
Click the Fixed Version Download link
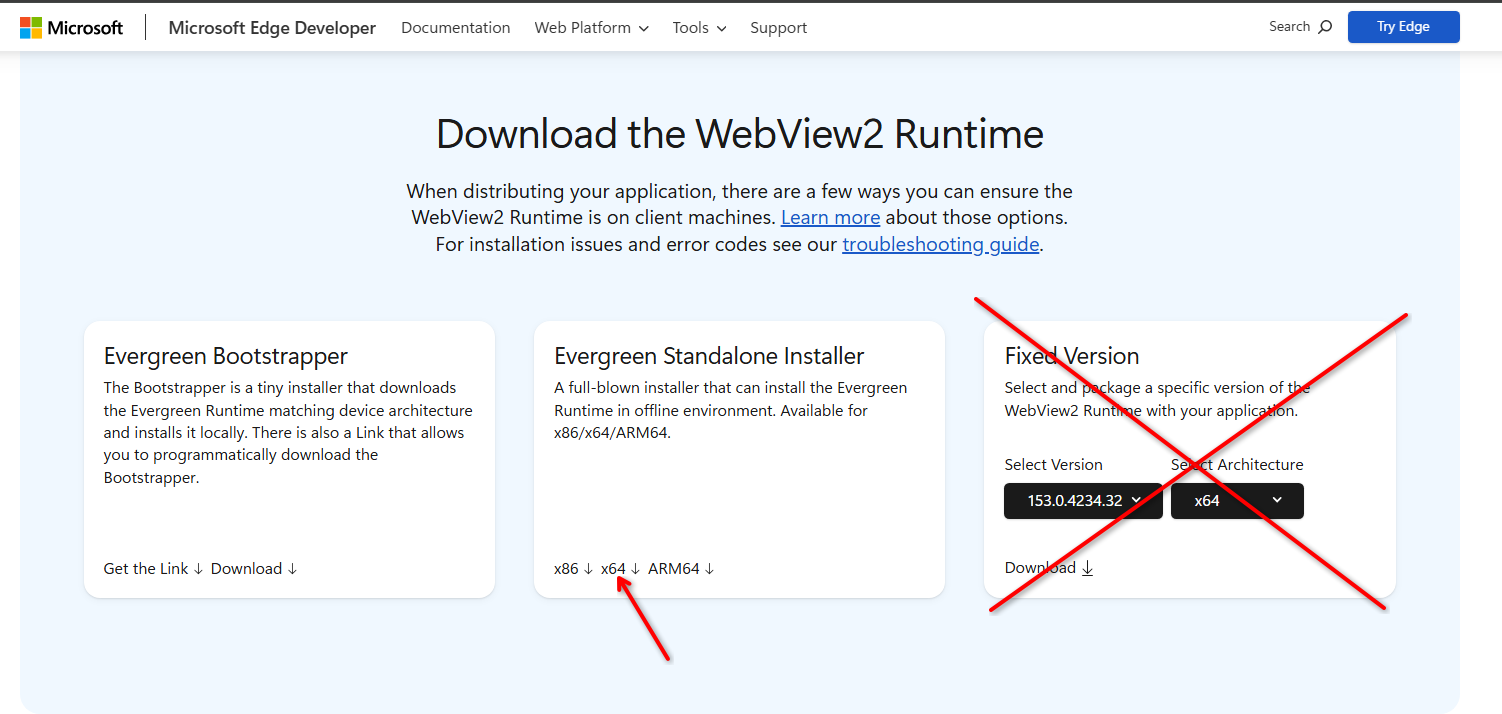click(x=1048, y=567)
